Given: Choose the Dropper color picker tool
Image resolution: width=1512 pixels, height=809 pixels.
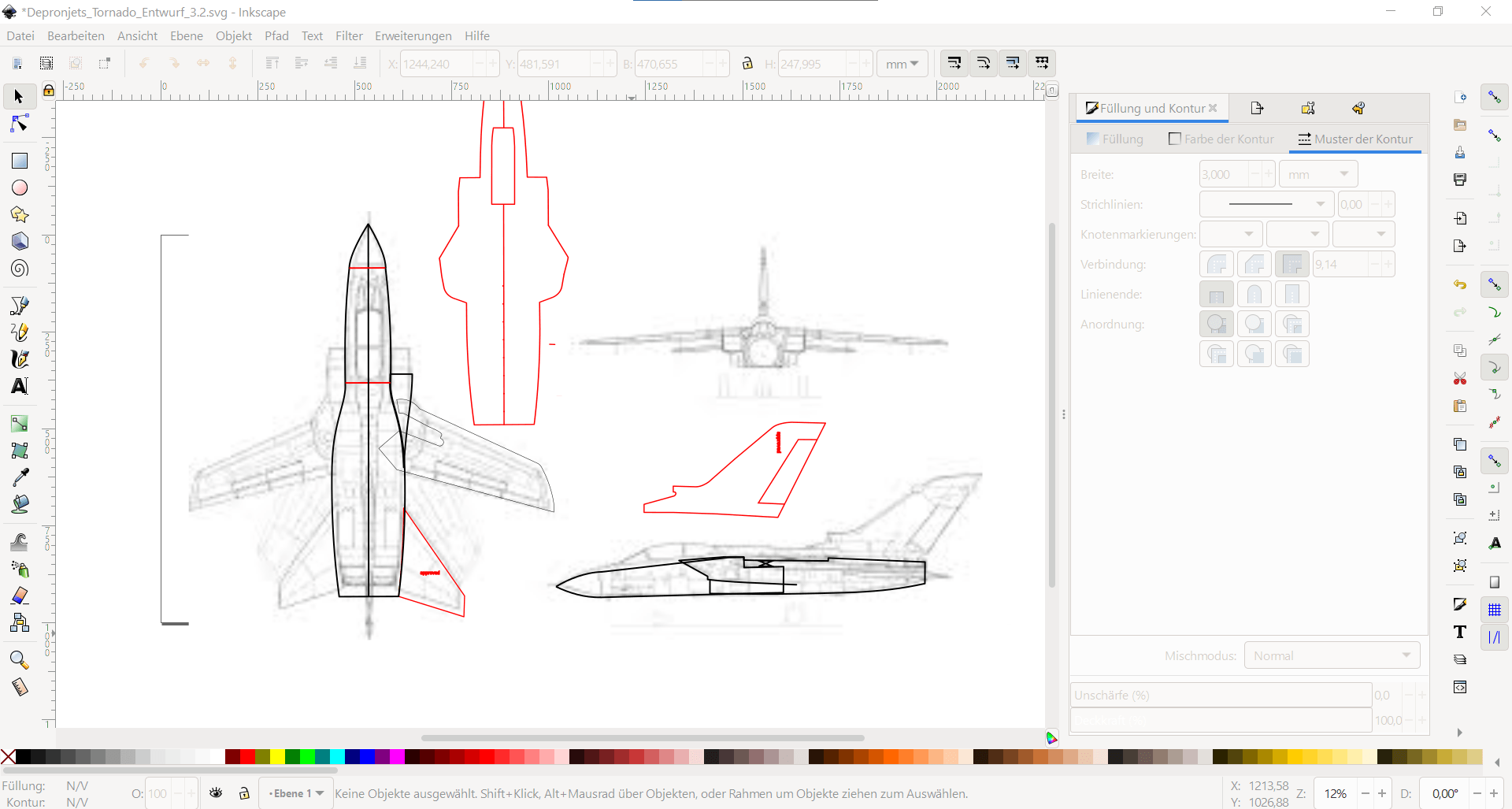Looking at the screenshot, I should (x=19, y=475).
